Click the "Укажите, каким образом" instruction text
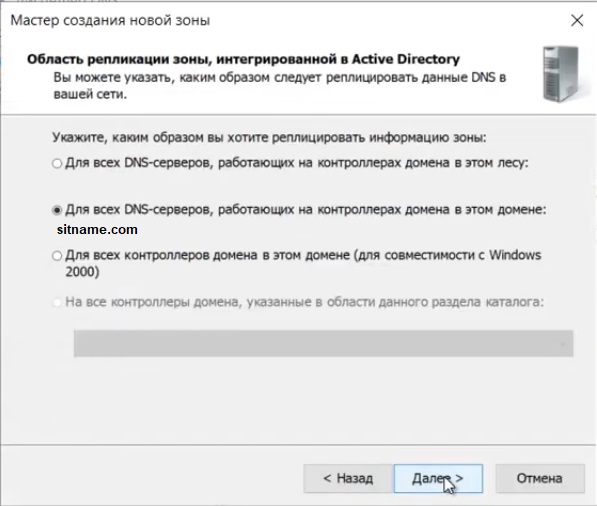The height and width of the screenshot is (506, 597). point(269,137)
